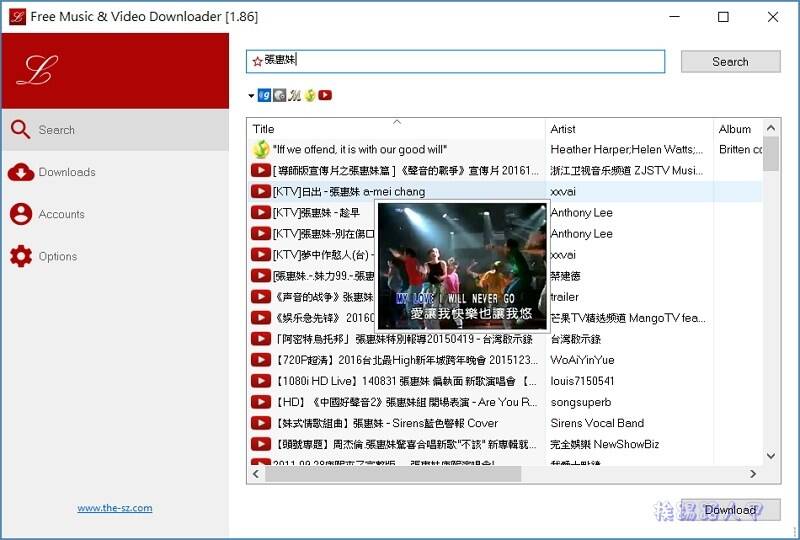The width and height of the screenshot is (800, 540).
Task: Select the row 【720P超清】2016台北最High新年城跨年晚會
Action: tap(505, 360)
